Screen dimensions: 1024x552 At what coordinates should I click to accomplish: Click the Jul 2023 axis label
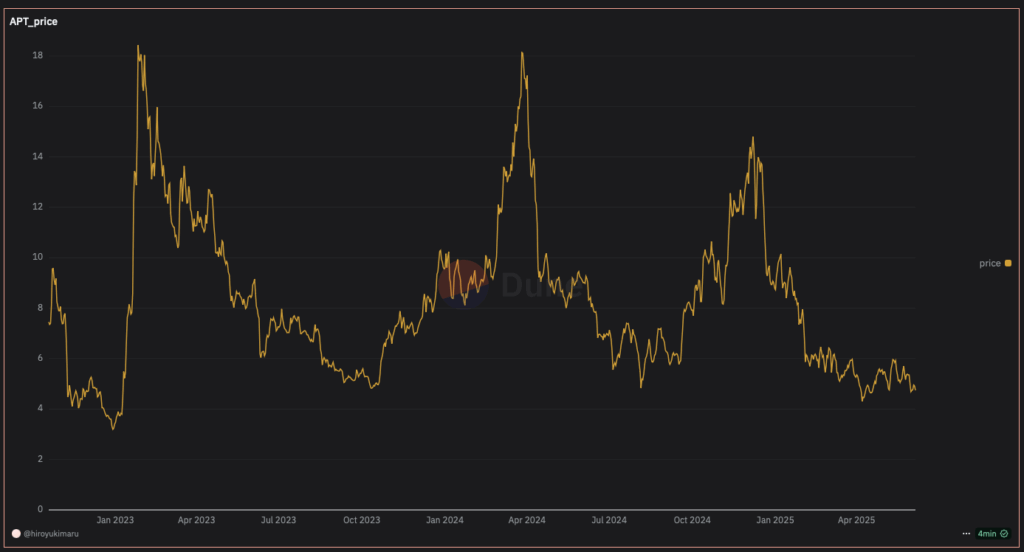click(278, 520)
